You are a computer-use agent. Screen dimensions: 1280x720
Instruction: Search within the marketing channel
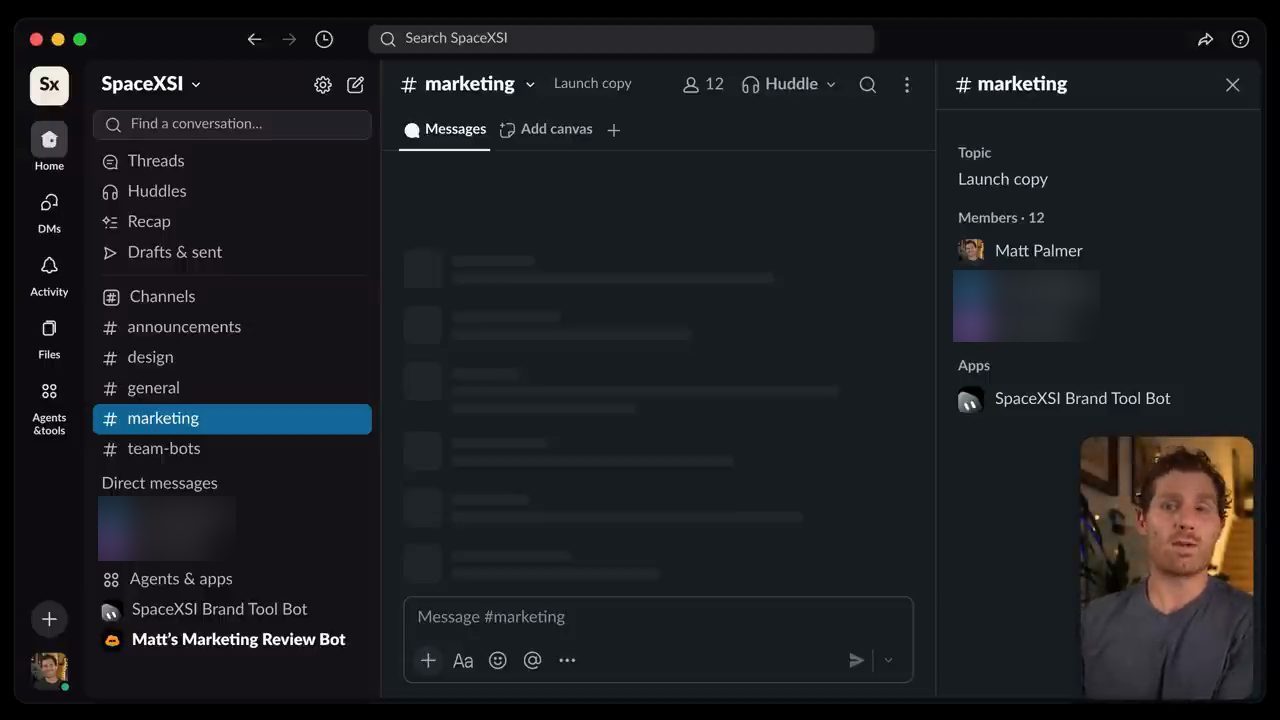tap(868, 85)
